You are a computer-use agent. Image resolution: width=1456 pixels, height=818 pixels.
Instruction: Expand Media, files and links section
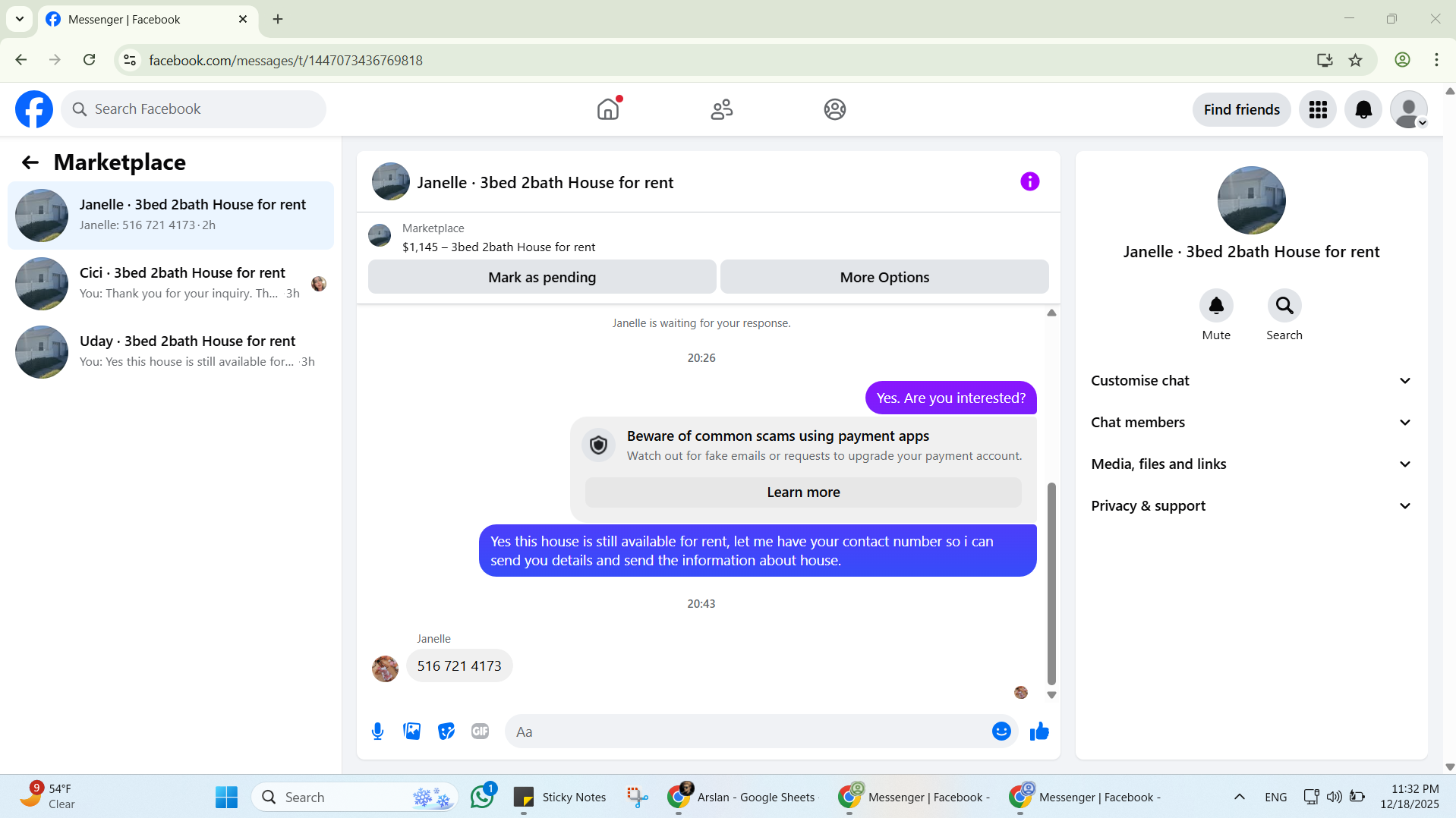(x=1251, y=464)
